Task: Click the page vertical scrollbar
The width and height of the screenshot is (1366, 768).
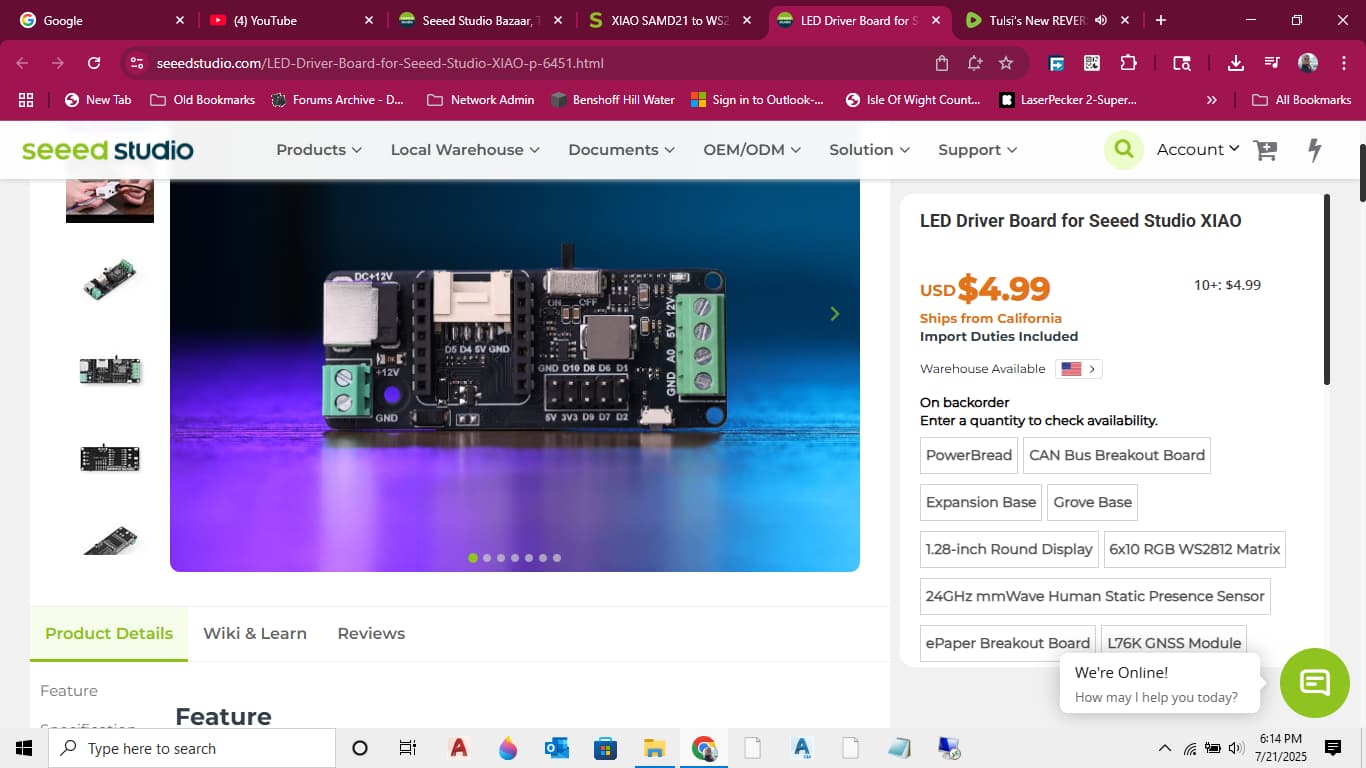Action: (1362, 172)
